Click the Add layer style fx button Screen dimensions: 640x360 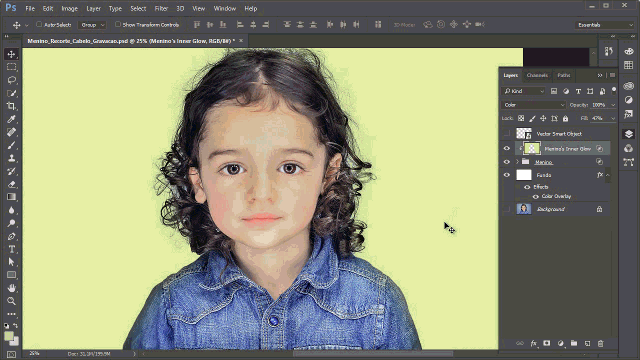533,343
